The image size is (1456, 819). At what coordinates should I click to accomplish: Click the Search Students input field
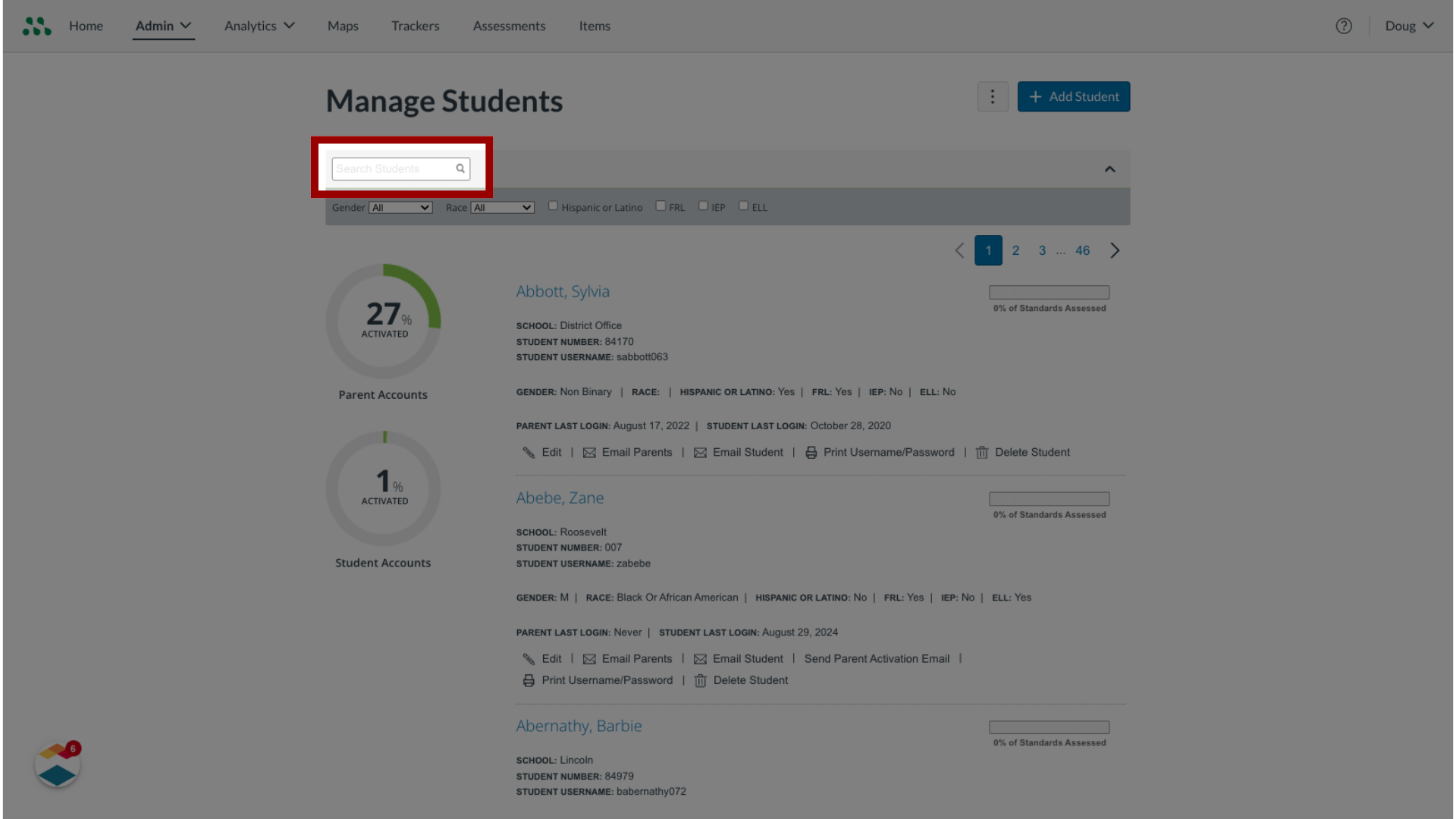click(400, 168)
